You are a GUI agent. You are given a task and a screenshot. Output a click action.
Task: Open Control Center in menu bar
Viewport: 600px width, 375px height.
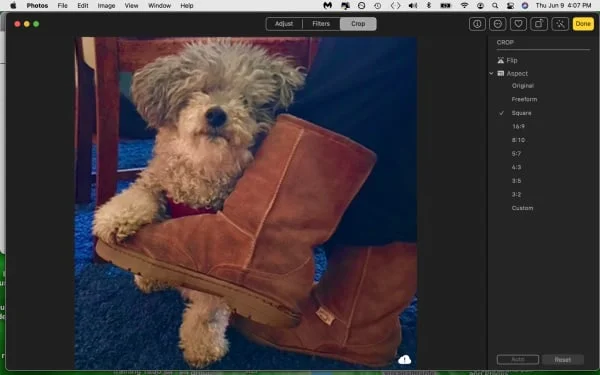pos(510,5)
